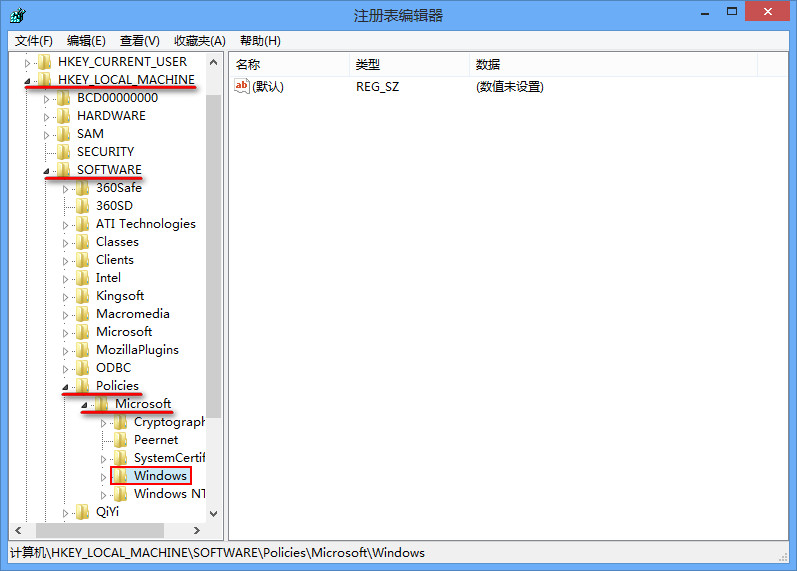Expand the Windows NT key
This screenshot has width=797, height=571.
pyautogui.click(x=104, y=494)
